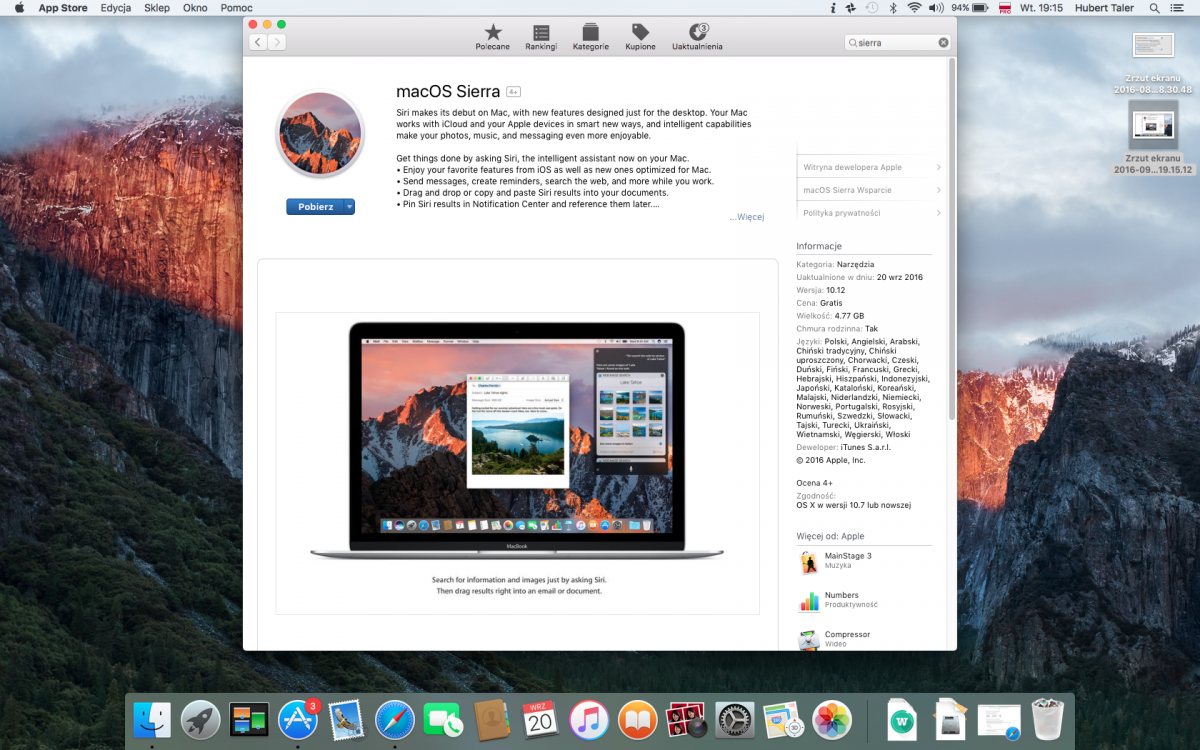
Task: Select the Zrzut ekranu 2016-08 desktop file
Action: [x=1153, y=64]
